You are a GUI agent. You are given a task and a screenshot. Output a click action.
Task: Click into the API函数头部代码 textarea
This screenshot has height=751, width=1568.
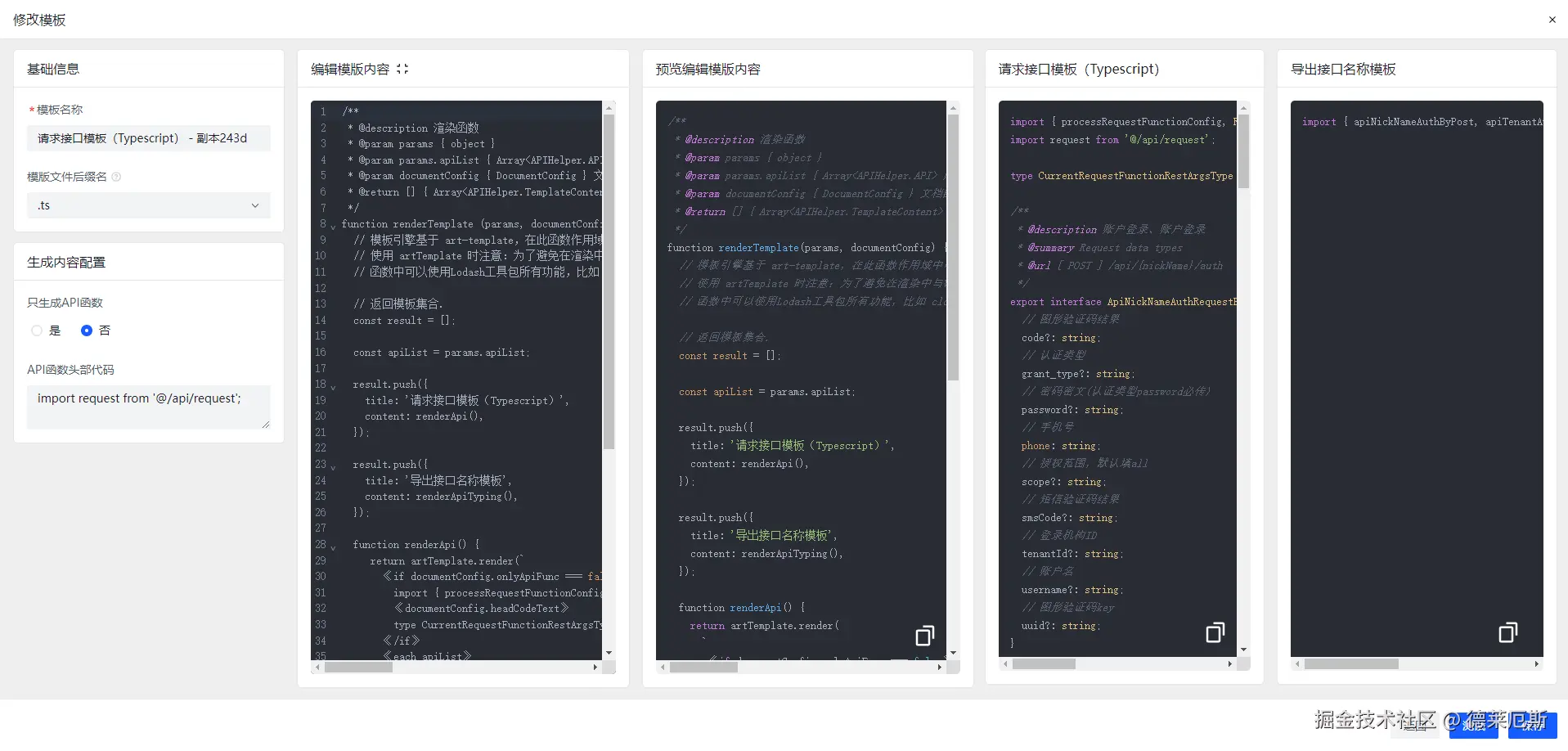click(149, 407)
